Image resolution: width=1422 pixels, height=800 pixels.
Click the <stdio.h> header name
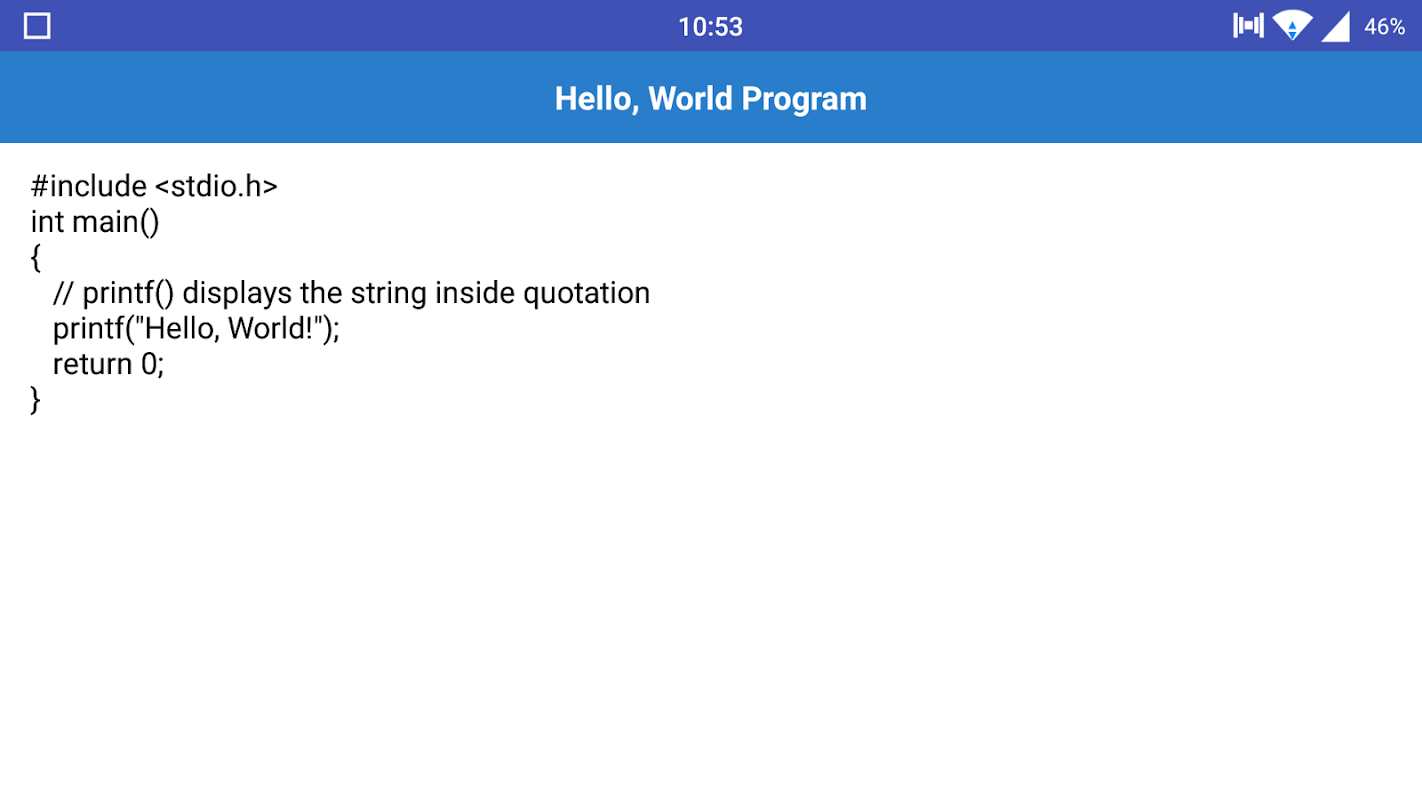coord(216,186)
